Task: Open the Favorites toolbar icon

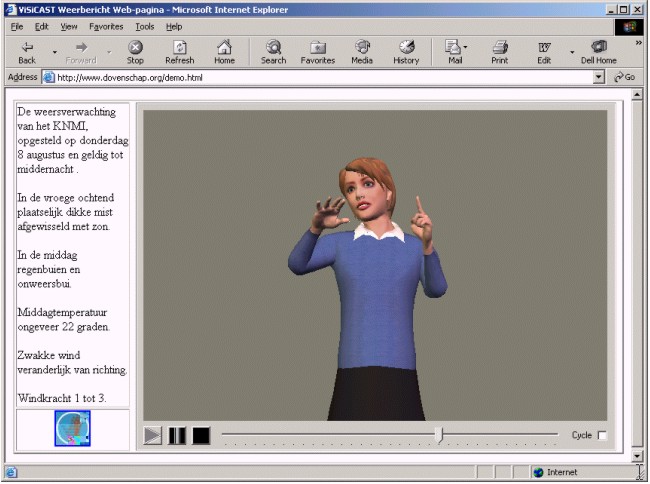Action: 318,47
